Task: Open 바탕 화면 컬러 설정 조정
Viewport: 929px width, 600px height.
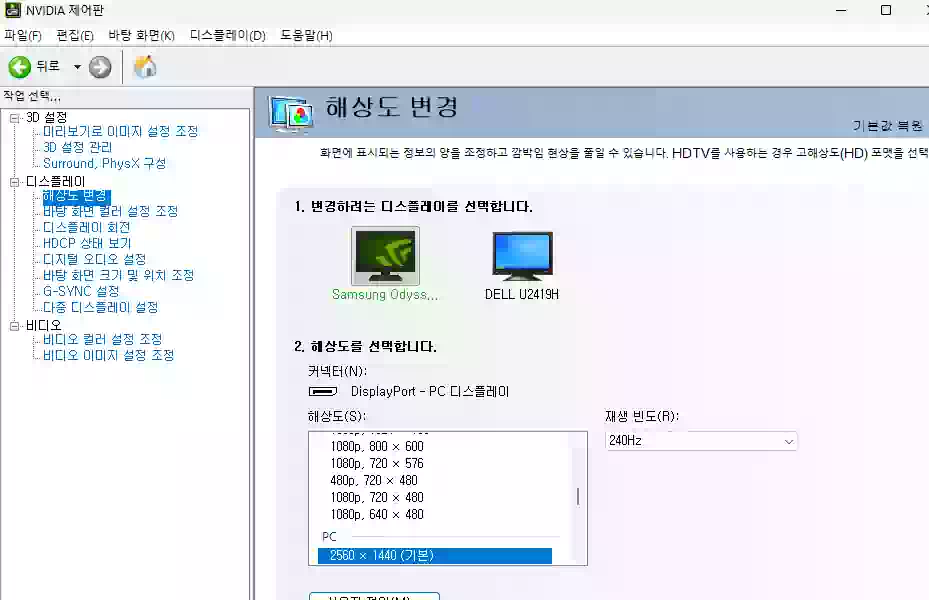Action: 110,211
